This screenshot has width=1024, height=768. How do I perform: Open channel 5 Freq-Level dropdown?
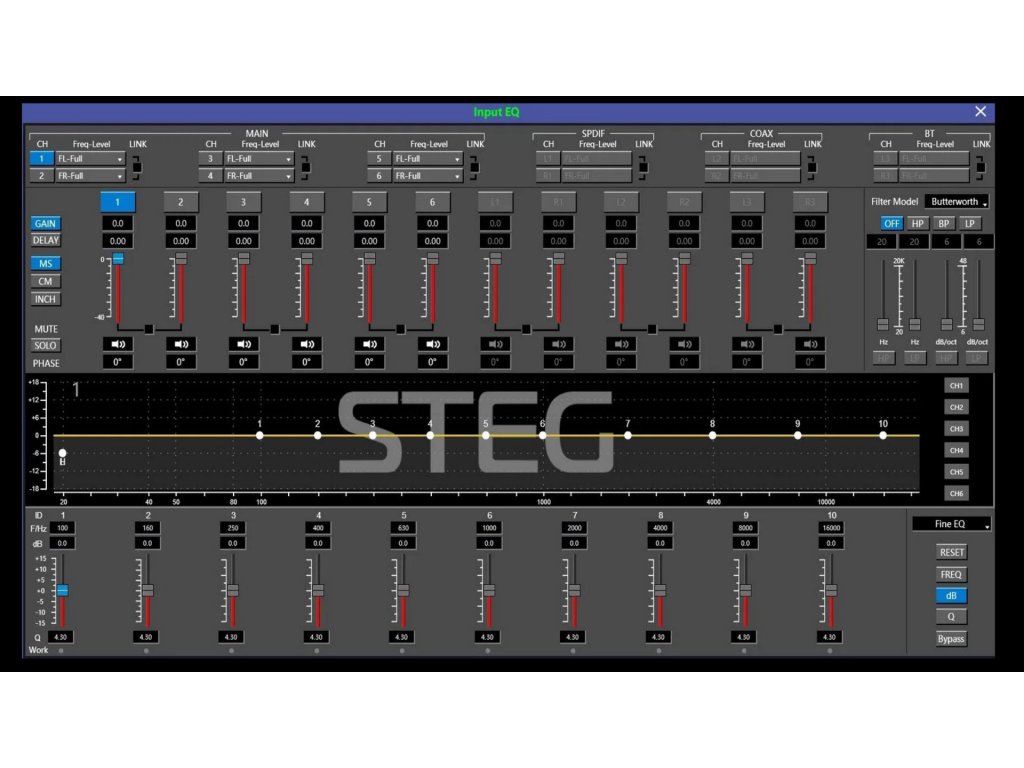pos(428,159)
